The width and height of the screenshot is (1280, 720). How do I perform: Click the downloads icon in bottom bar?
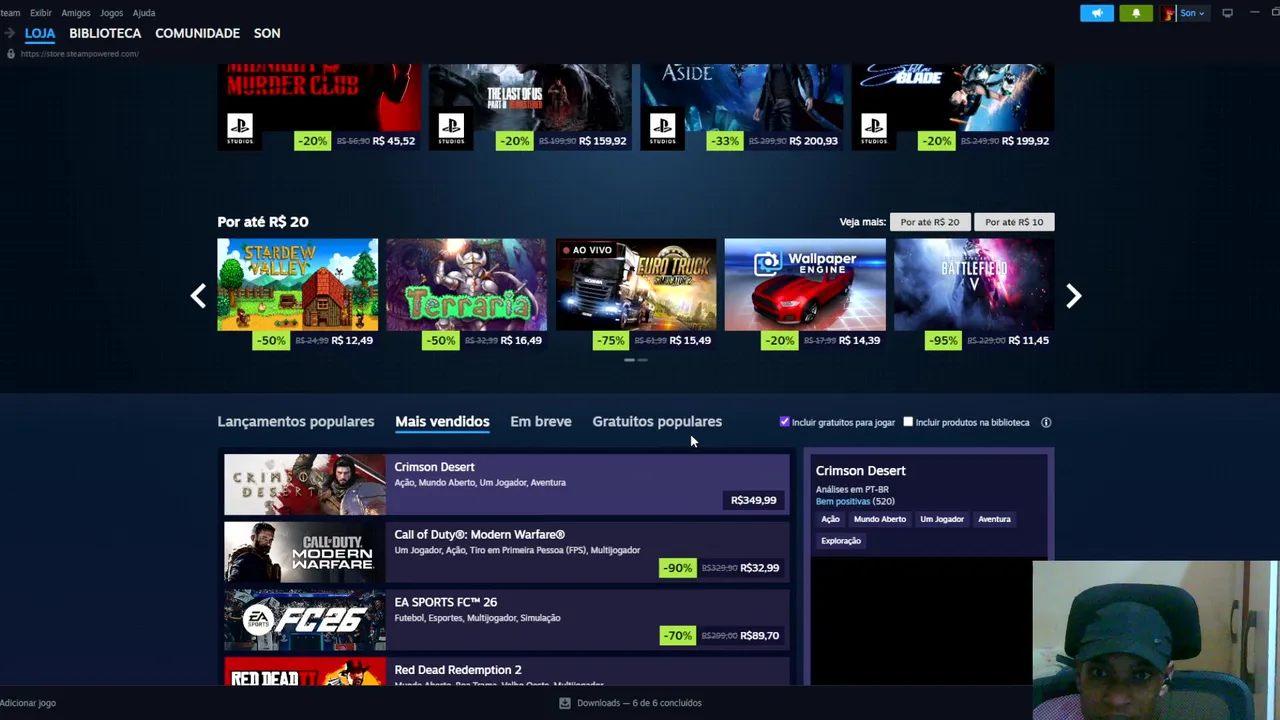[x=565, y=703]
